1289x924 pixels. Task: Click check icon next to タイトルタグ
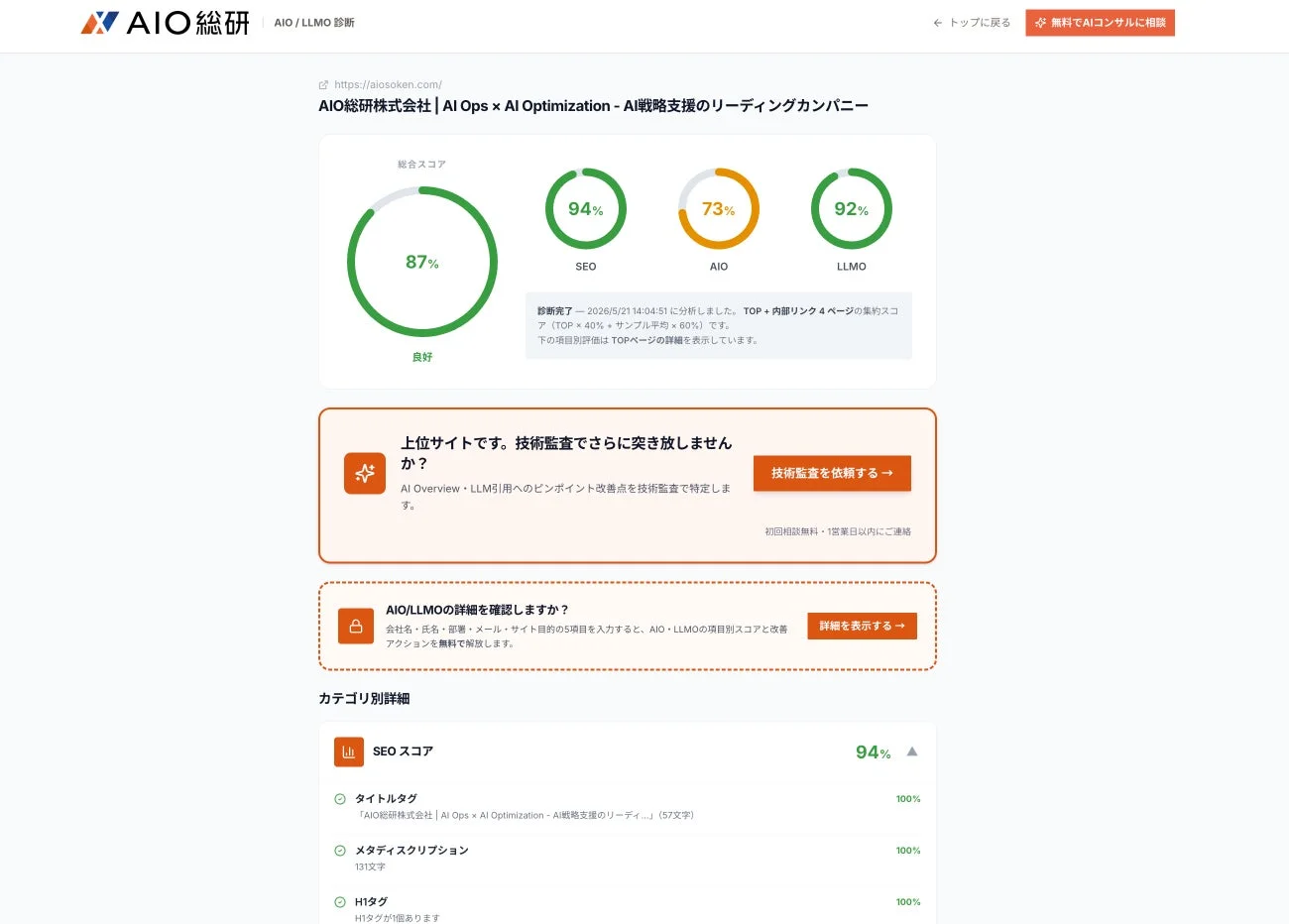[x=340, y=799]
